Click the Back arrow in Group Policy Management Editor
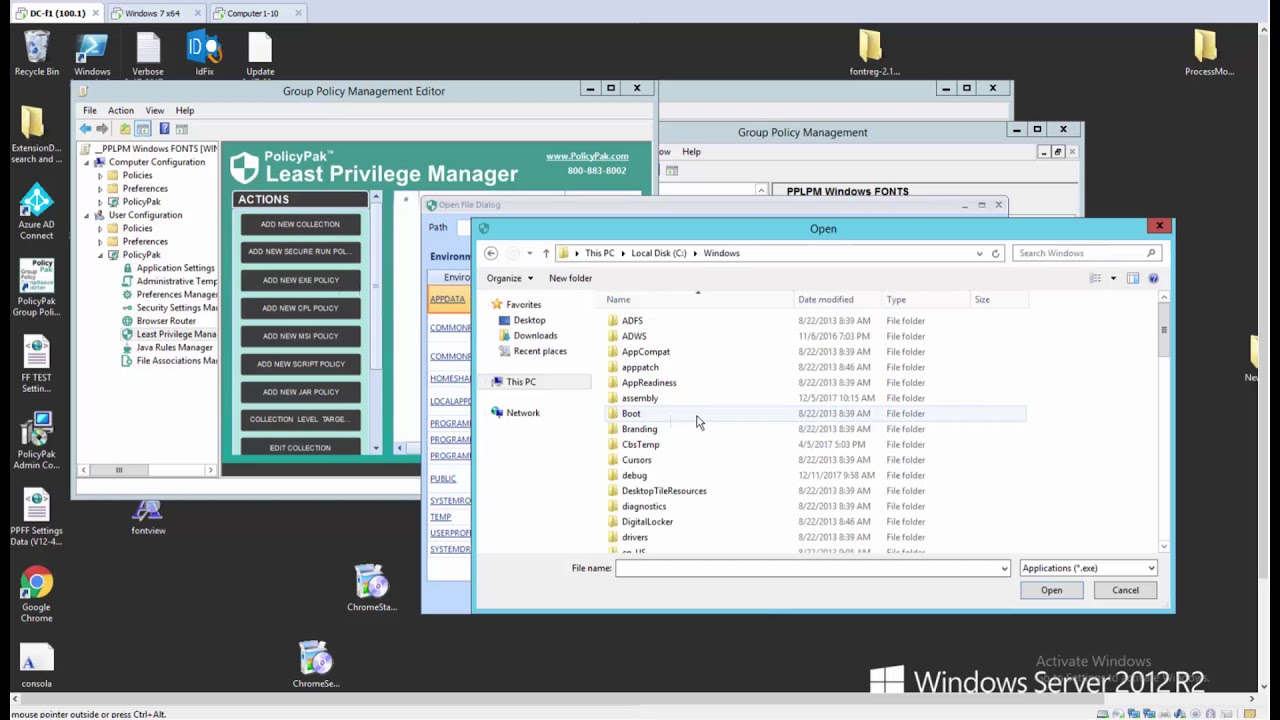The width and height of the screenshot is (1280, 720). [x=86, y=129]
